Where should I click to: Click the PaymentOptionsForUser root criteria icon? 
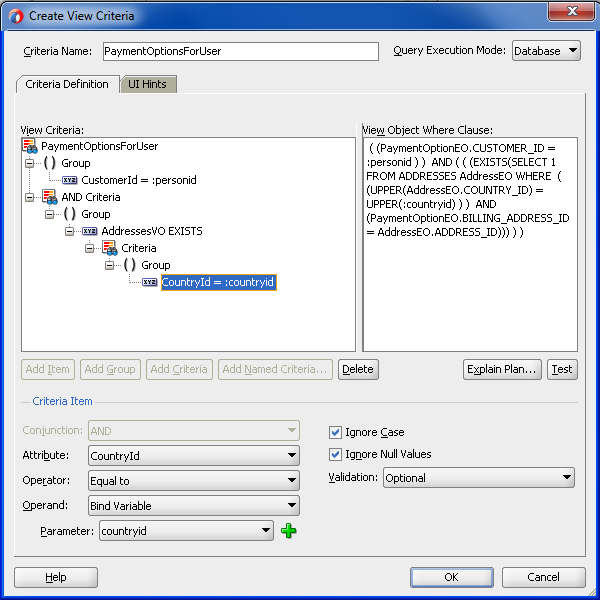click(x=29, y=146)
